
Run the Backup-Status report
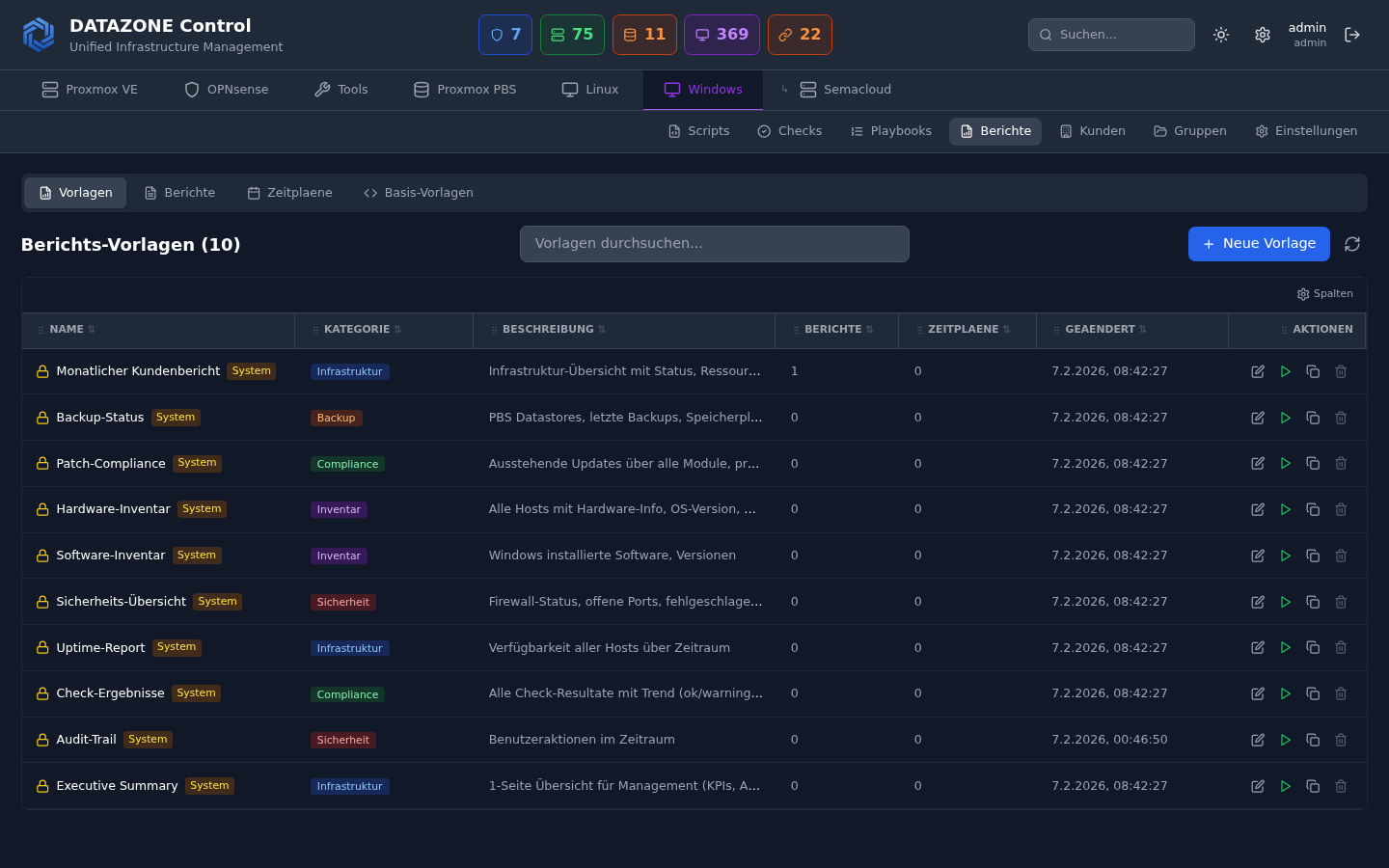point(1285,418)
